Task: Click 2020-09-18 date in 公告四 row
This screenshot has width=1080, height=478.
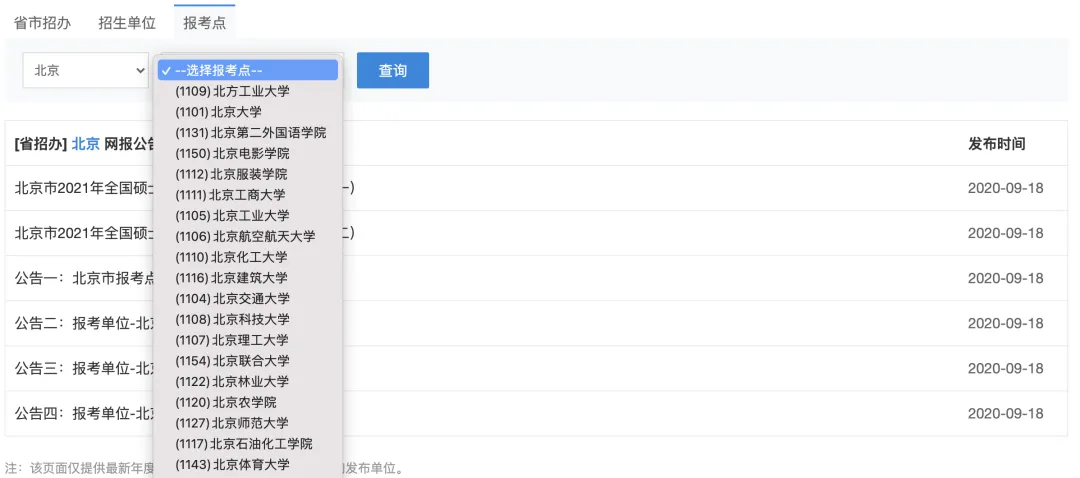Action: point(1006,413)
